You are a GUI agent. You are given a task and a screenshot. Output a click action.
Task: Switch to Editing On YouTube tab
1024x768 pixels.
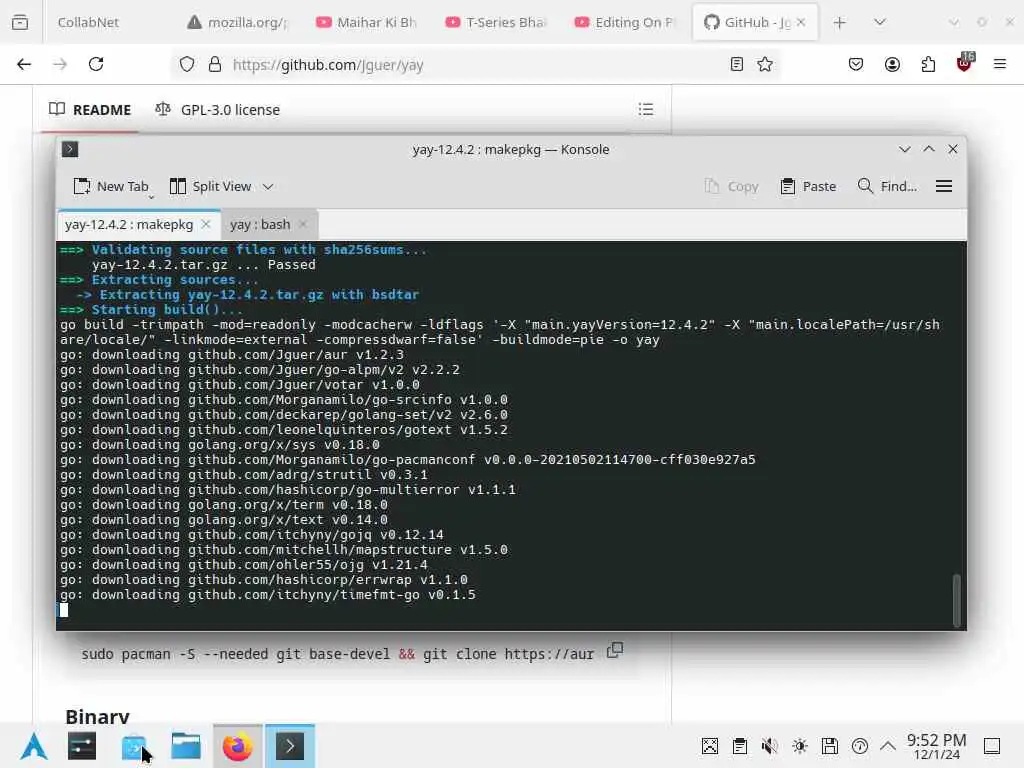pos(626,22)
